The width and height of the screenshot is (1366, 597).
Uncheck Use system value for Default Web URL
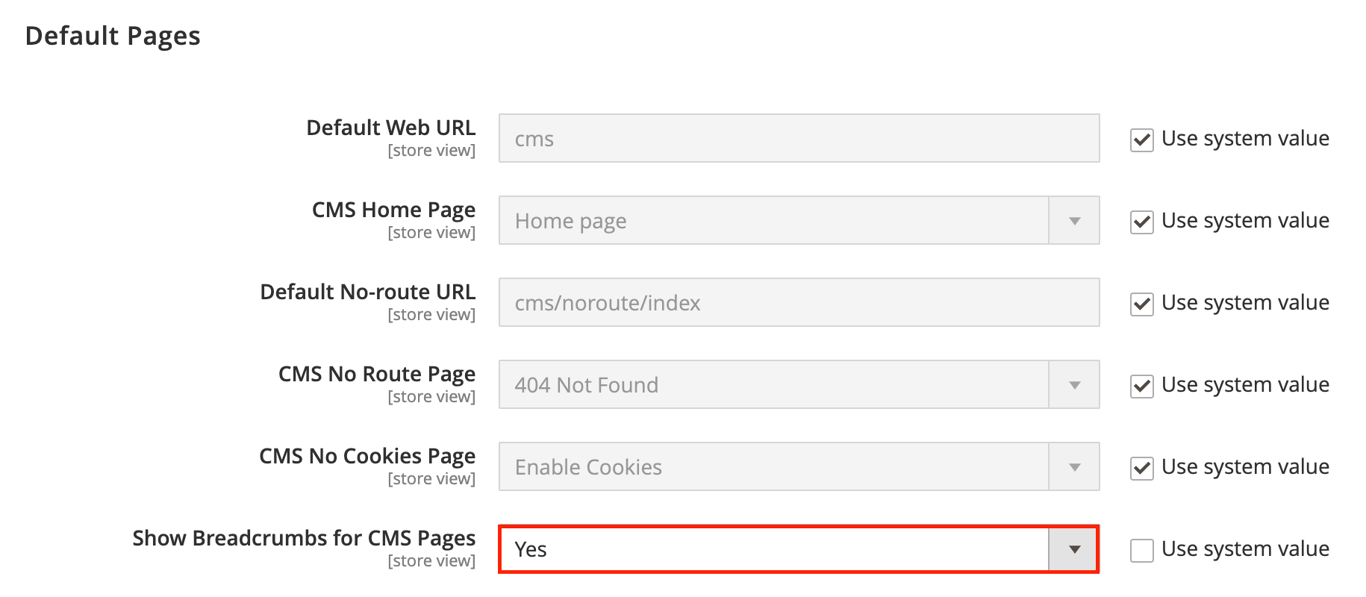(x=1141, y=139)
